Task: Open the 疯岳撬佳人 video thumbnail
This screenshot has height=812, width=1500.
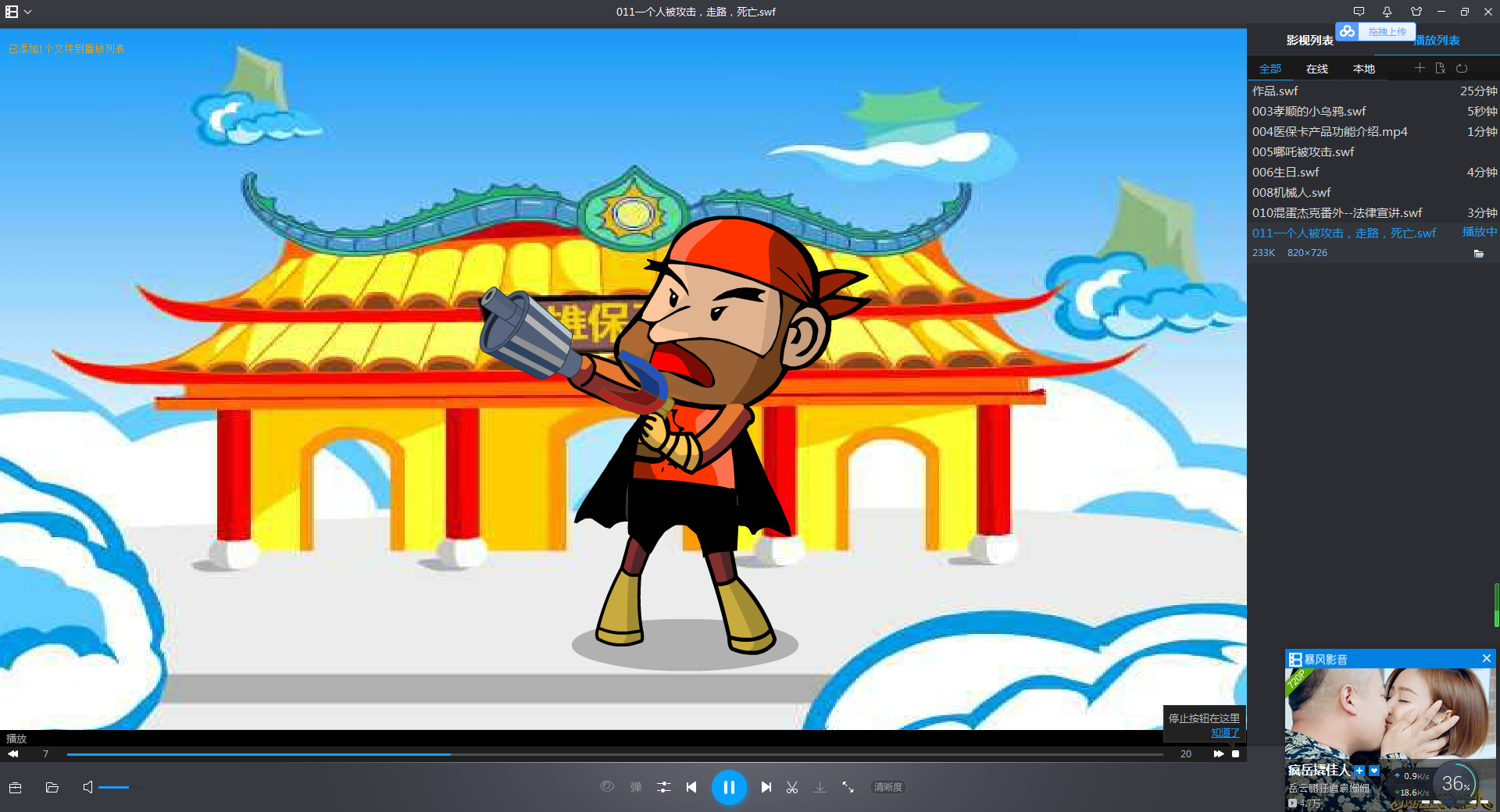Action: [1391, 714]
